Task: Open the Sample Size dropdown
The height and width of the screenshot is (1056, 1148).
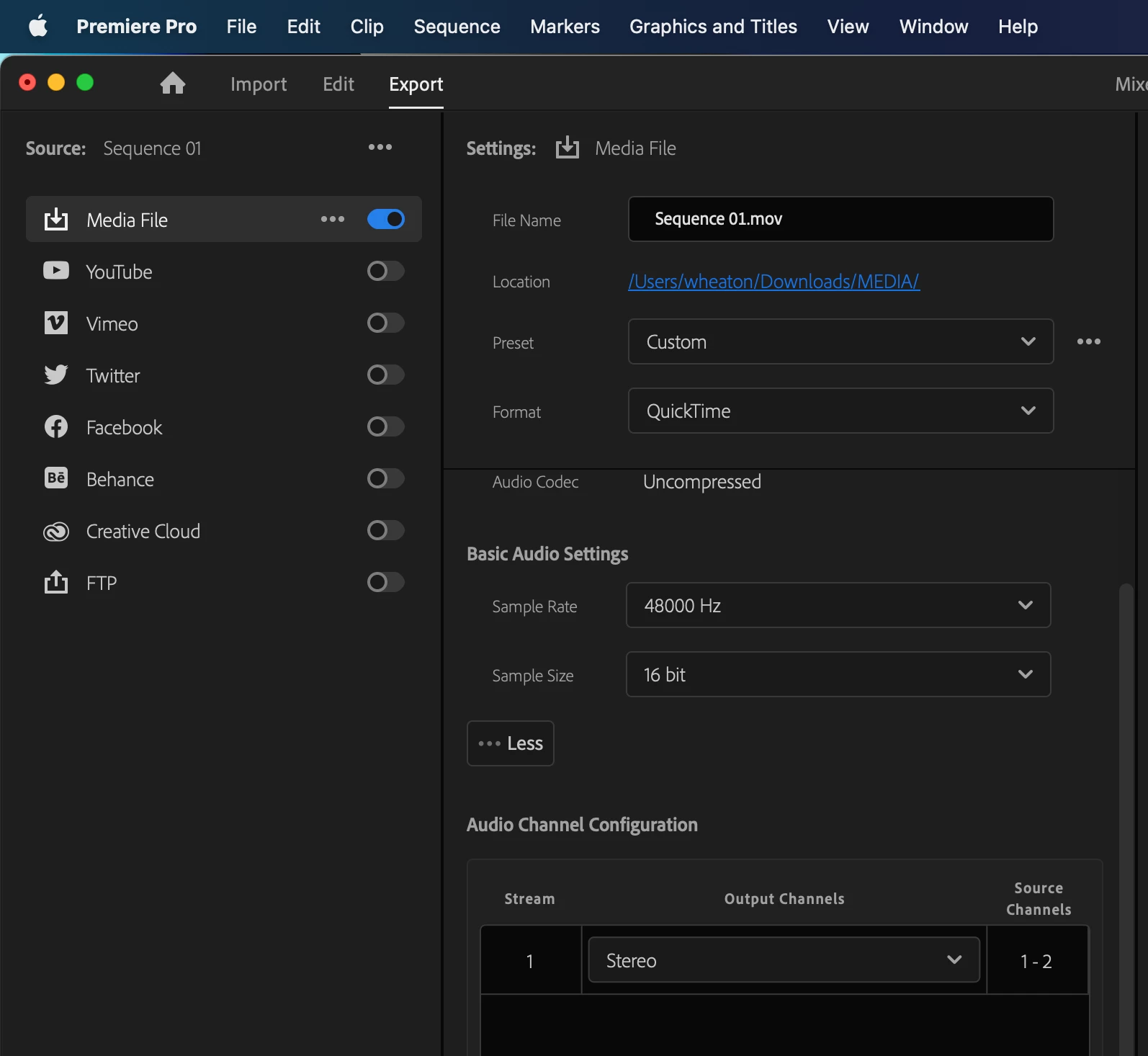Action: (838, 674)
